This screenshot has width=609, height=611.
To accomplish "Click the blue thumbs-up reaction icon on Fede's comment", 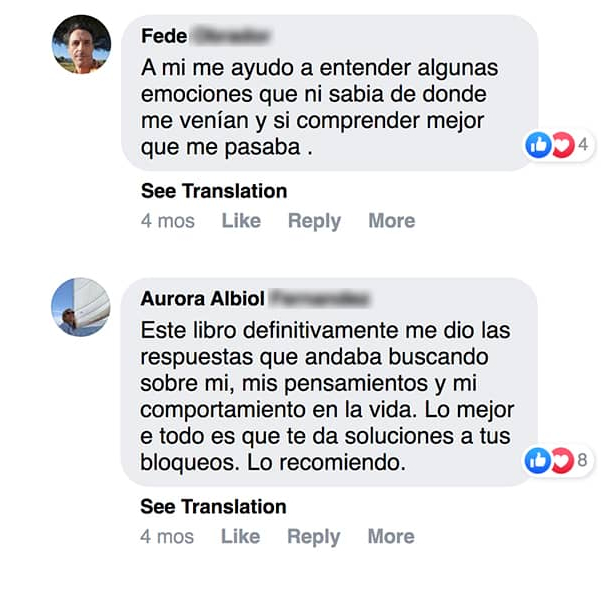I will click(x=538, y=146).
